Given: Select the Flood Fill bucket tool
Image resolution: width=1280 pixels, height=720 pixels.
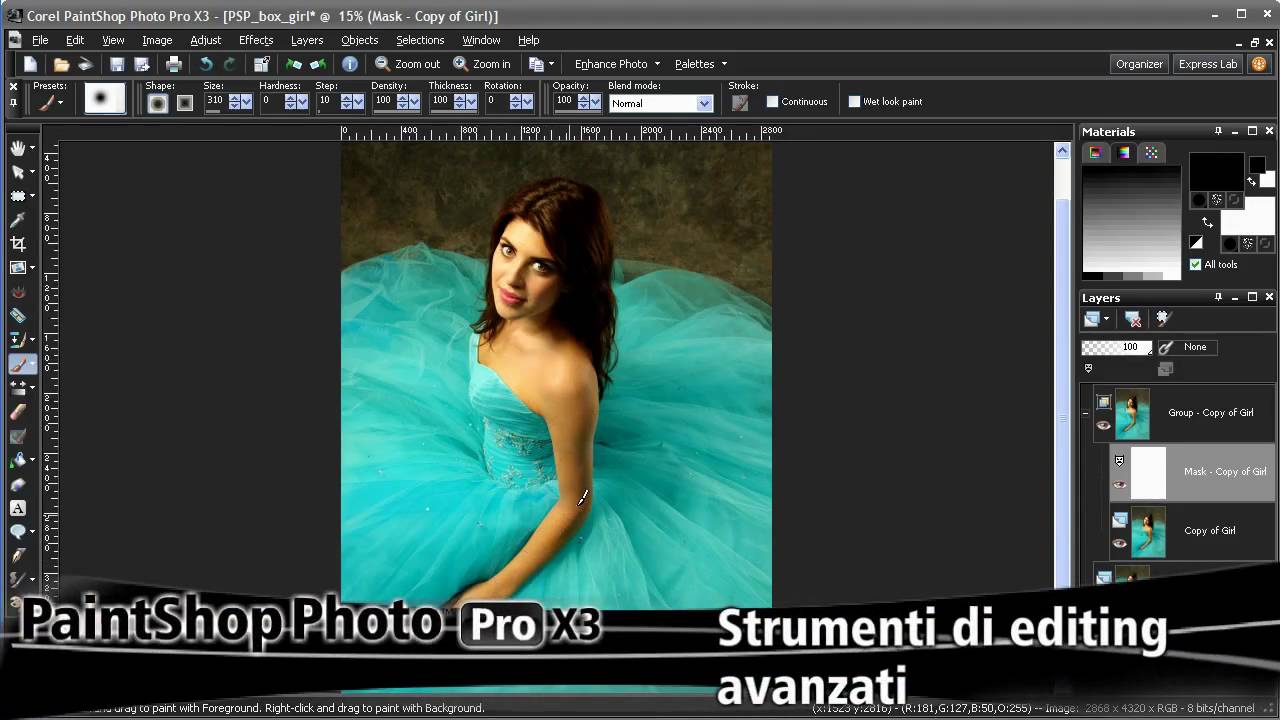Looking at the screenshot, I should click(x=18, y=460).
